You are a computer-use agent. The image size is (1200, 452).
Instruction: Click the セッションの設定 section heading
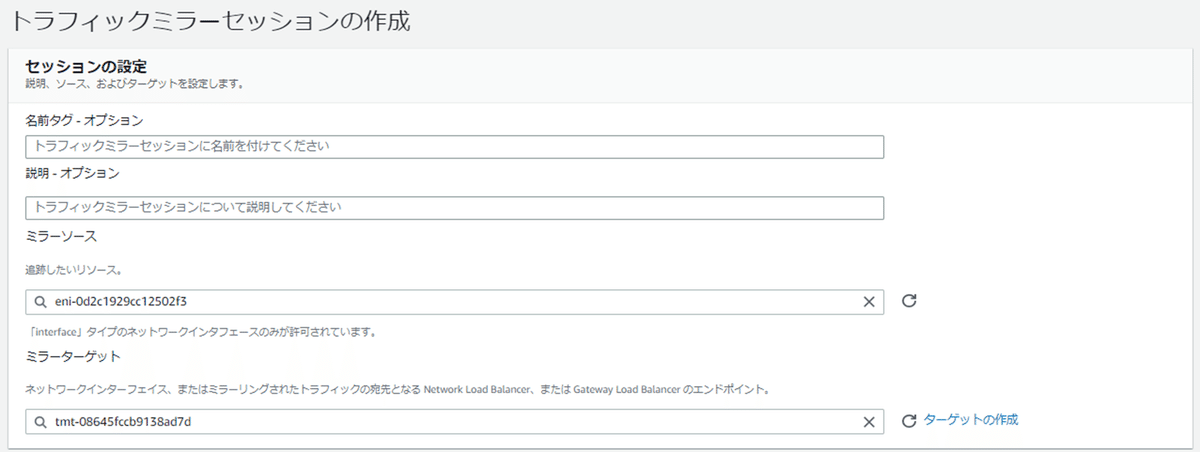pos(86,66)
